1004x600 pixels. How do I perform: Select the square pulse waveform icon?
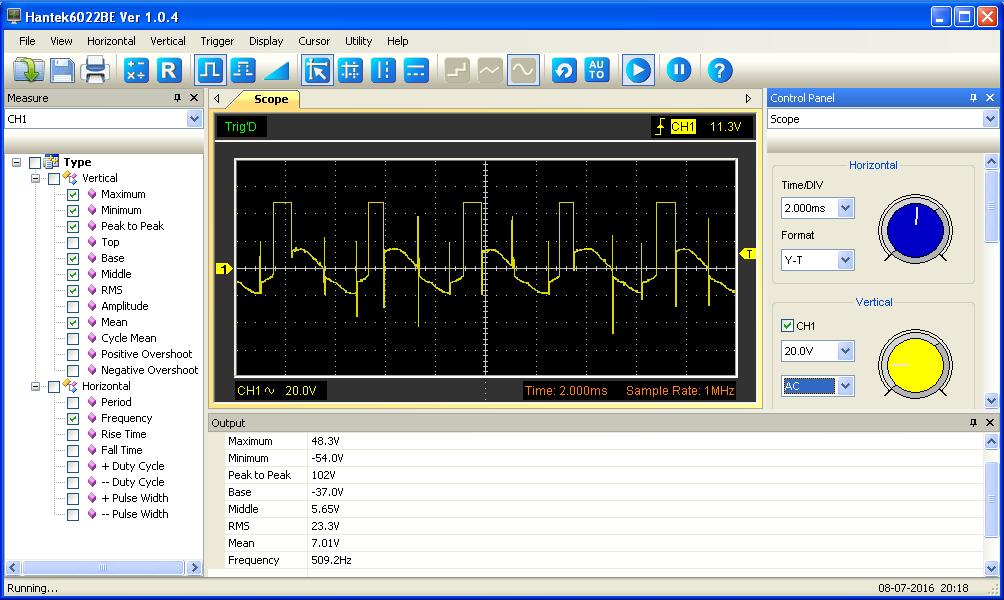(x=210, y=70)
